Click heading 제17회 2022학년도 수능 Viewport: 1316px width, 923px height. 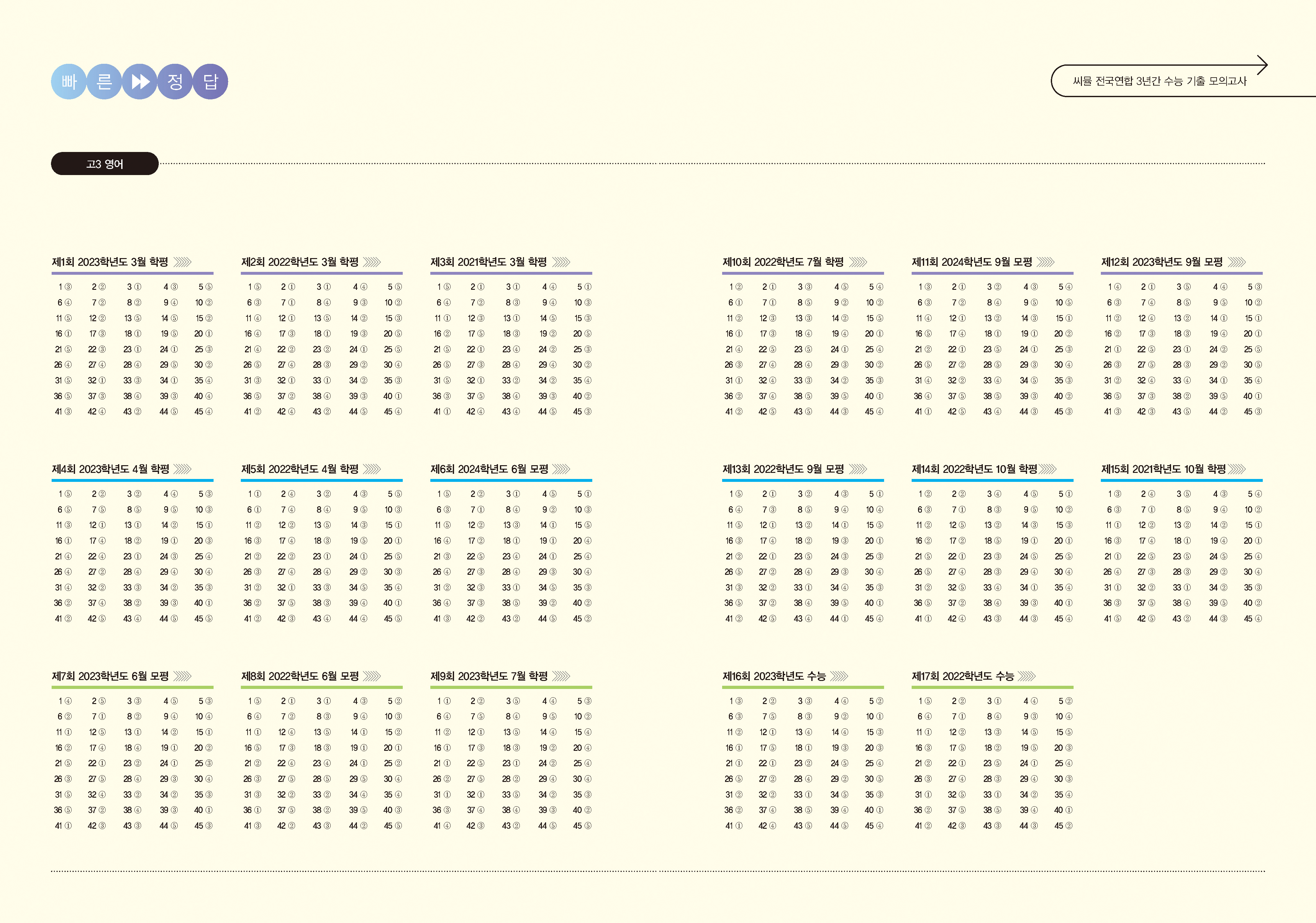[x=962, y=676]
